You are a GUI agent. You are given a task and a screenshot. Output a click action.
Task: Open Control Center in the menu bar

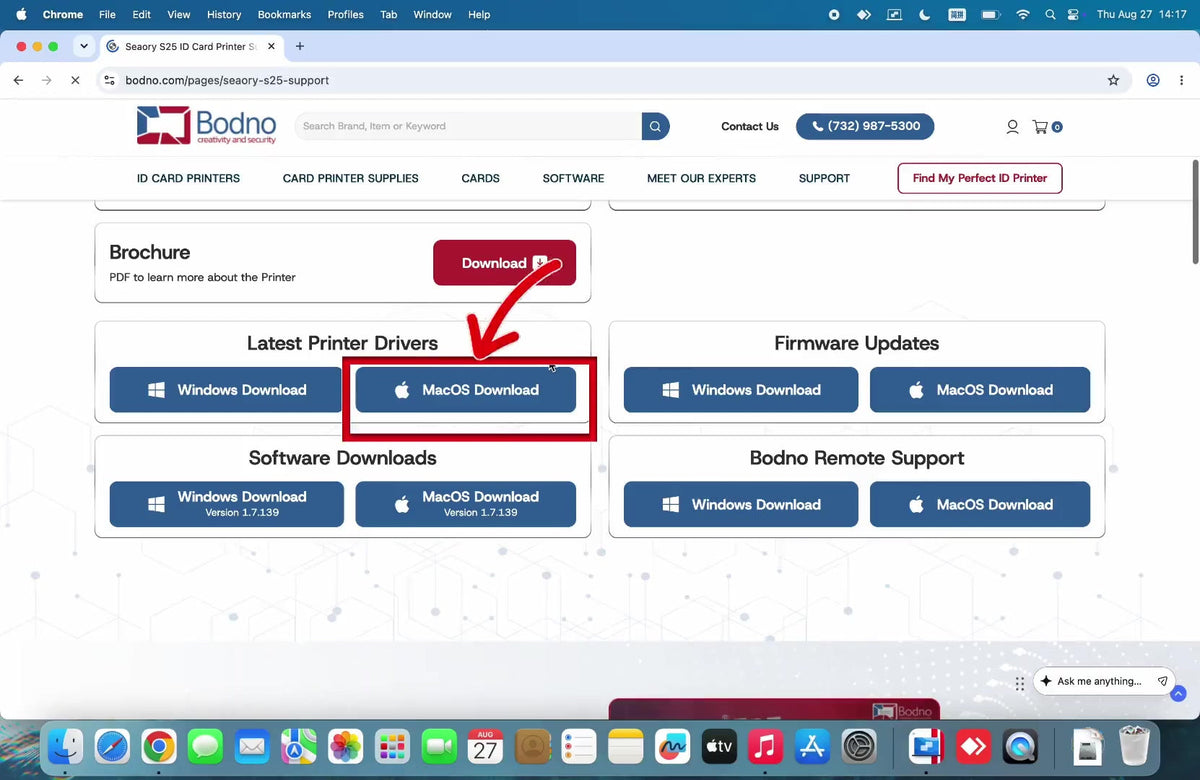(x=1074, y=15)
